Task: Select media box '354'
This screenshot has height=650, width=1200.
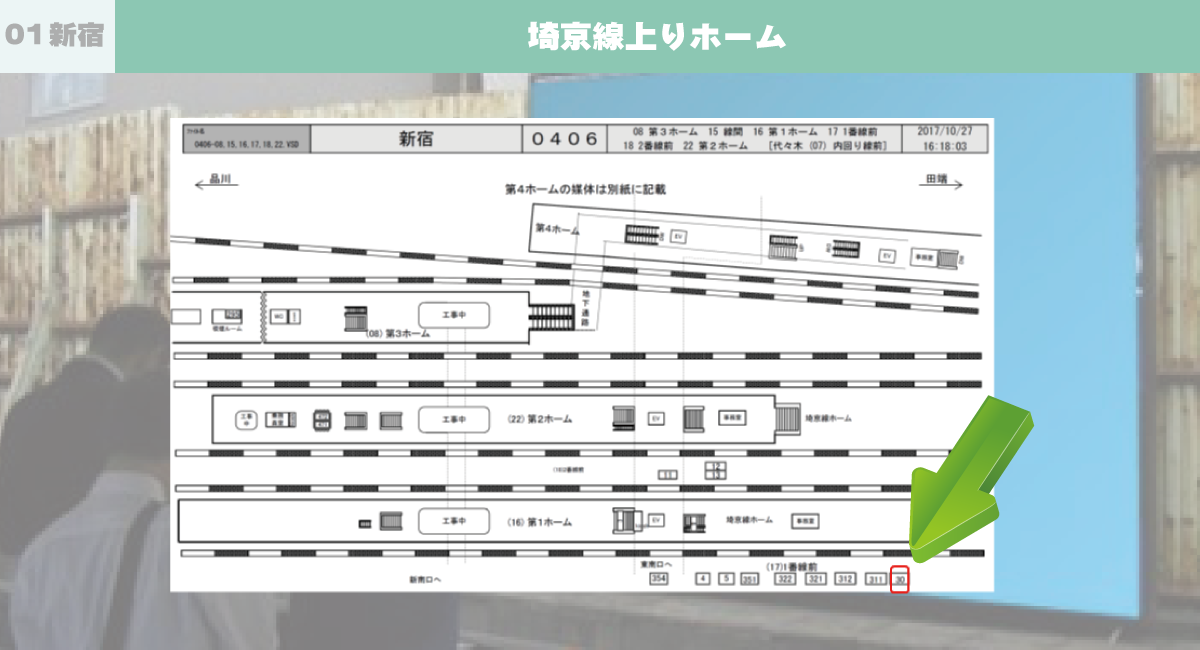Action: coord(658,579)
